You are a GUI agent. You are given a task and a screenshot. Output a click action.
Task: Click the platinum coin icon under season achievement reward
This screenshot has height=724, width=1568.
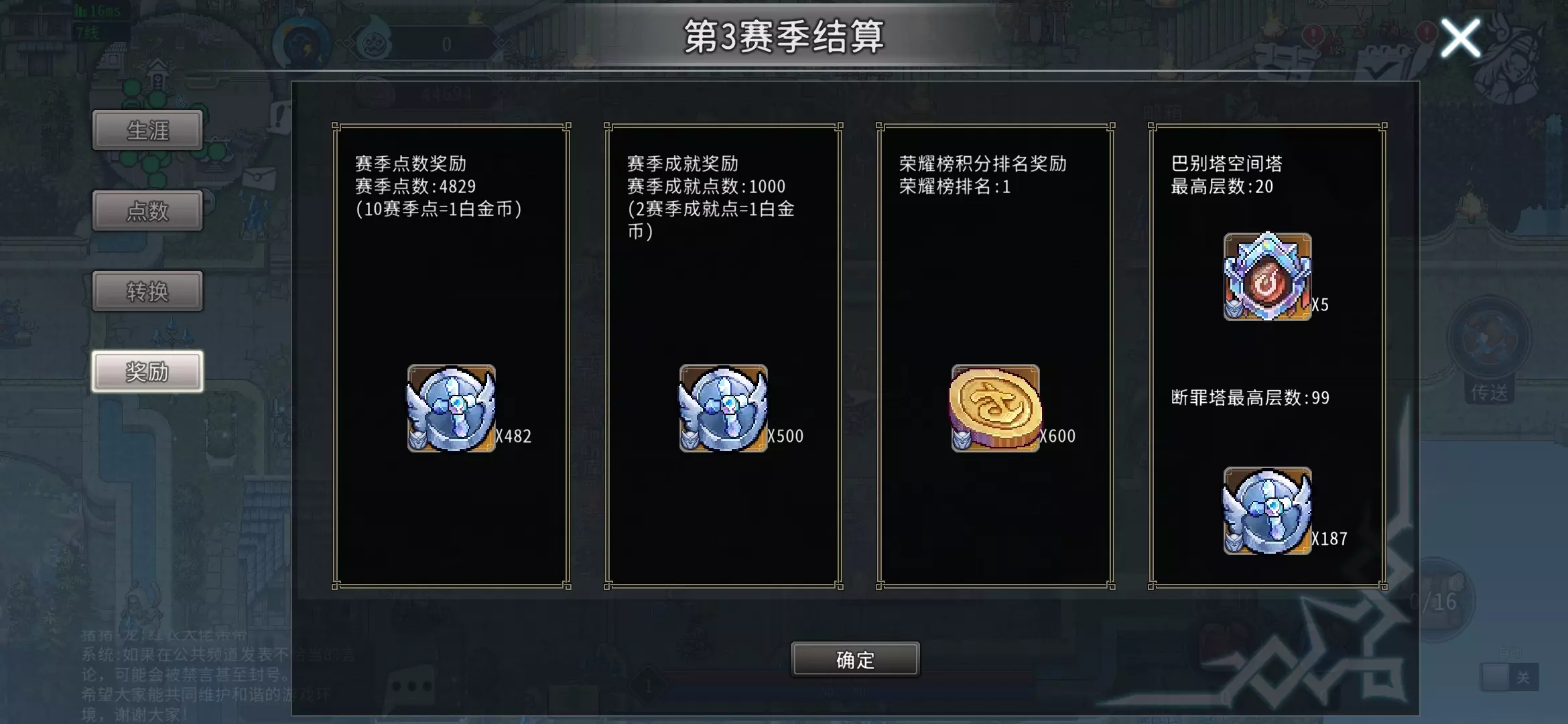tap(724, 408)
